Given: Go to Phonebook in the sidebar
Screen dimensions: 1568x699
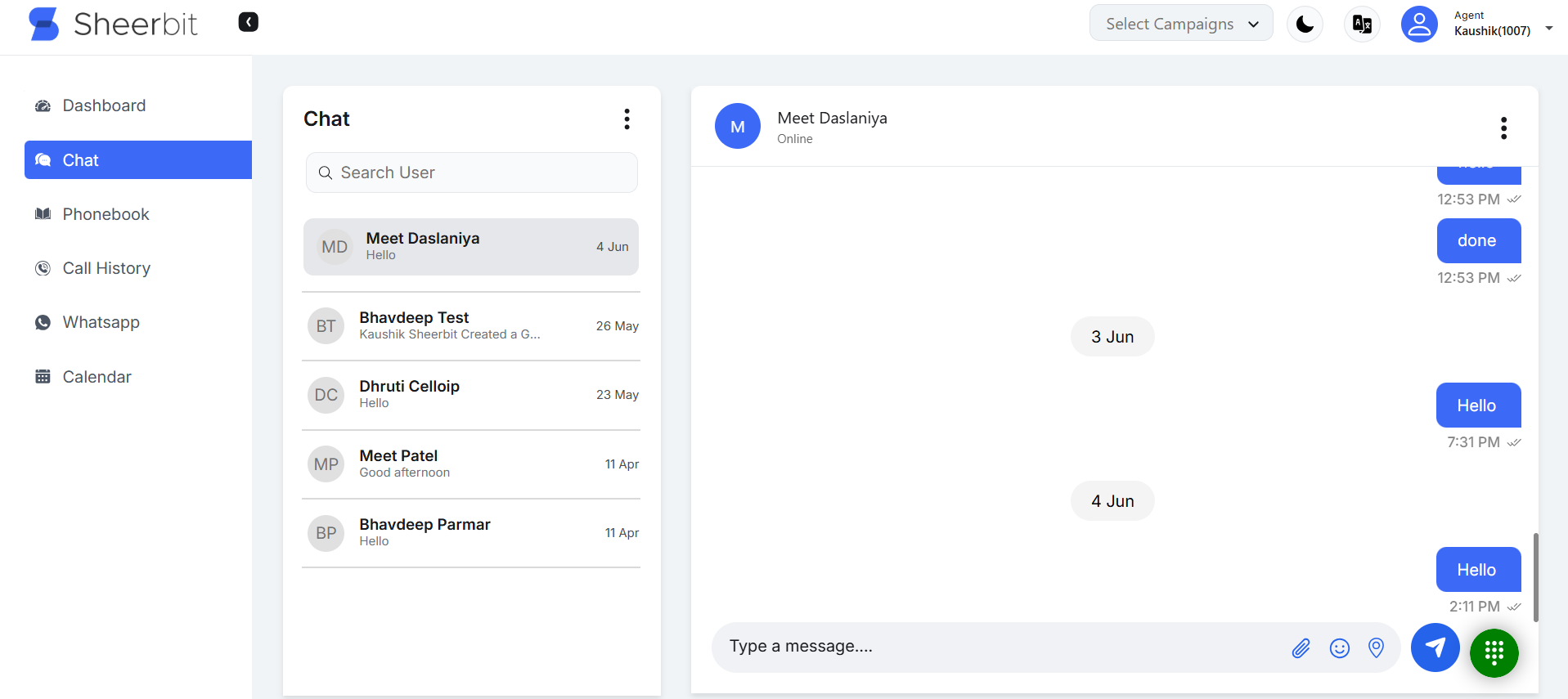Looking at the screenshot, I should [106, 214].
